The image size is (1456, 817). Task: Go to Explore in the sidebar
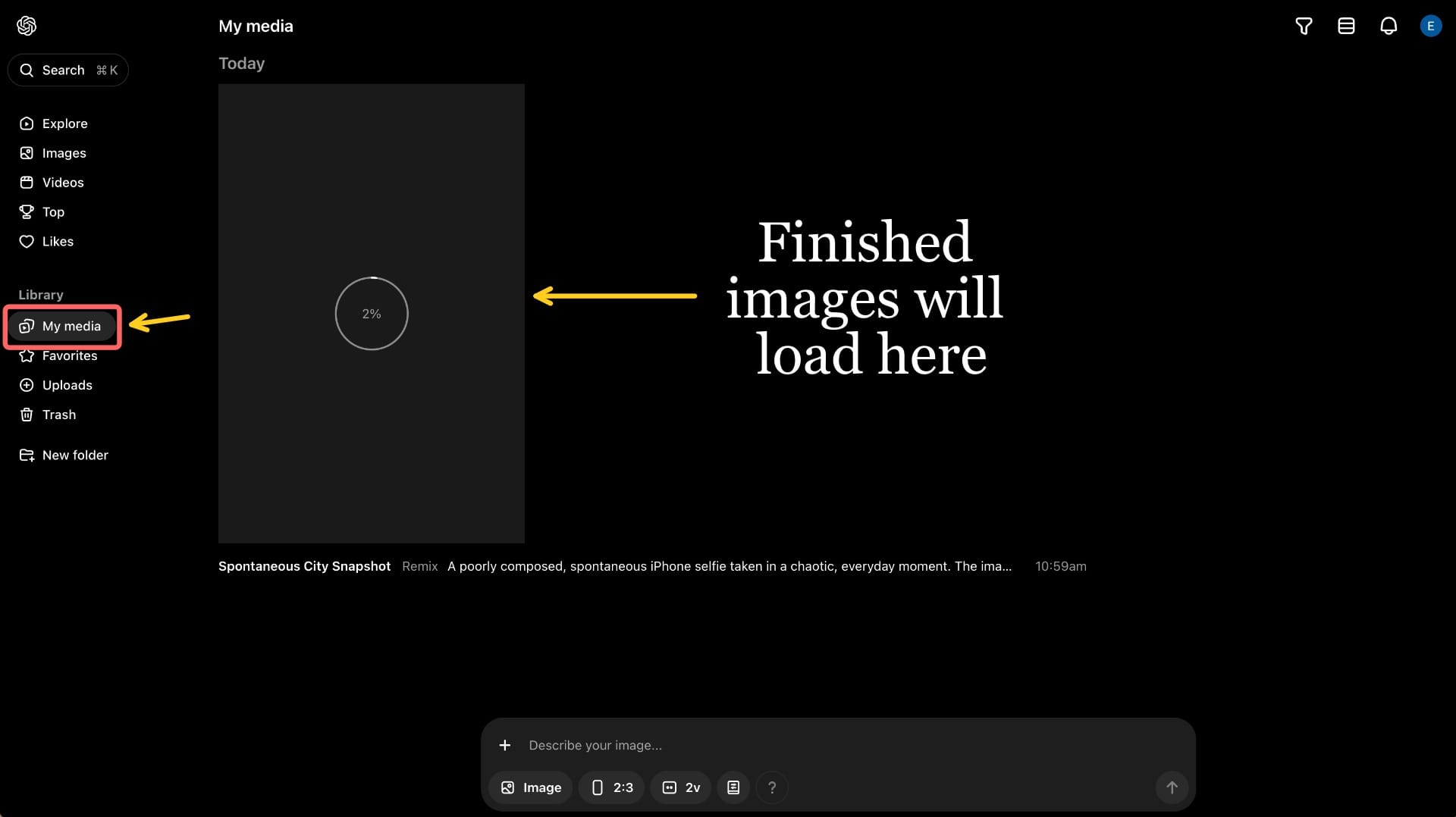coord(64,124)
